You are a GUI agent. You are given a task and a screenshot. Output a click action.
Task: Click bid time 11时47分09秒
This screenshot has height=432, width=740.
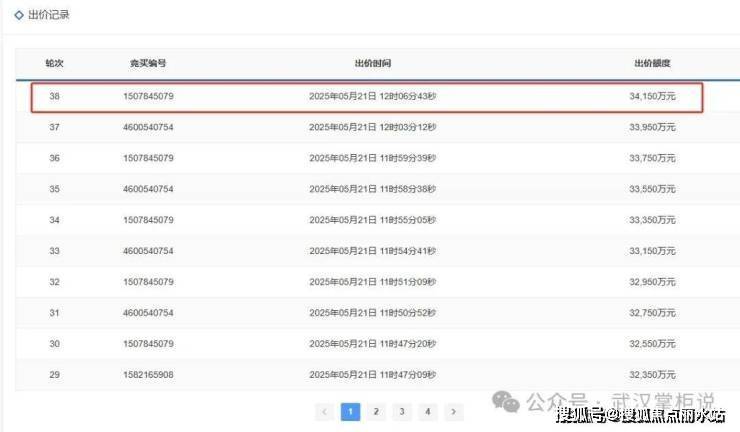(408, 375)
